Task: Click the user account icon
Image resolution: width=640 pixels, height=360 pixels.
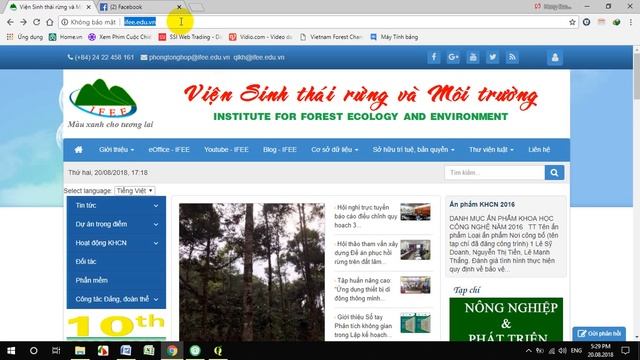Action: coord(555,58)
